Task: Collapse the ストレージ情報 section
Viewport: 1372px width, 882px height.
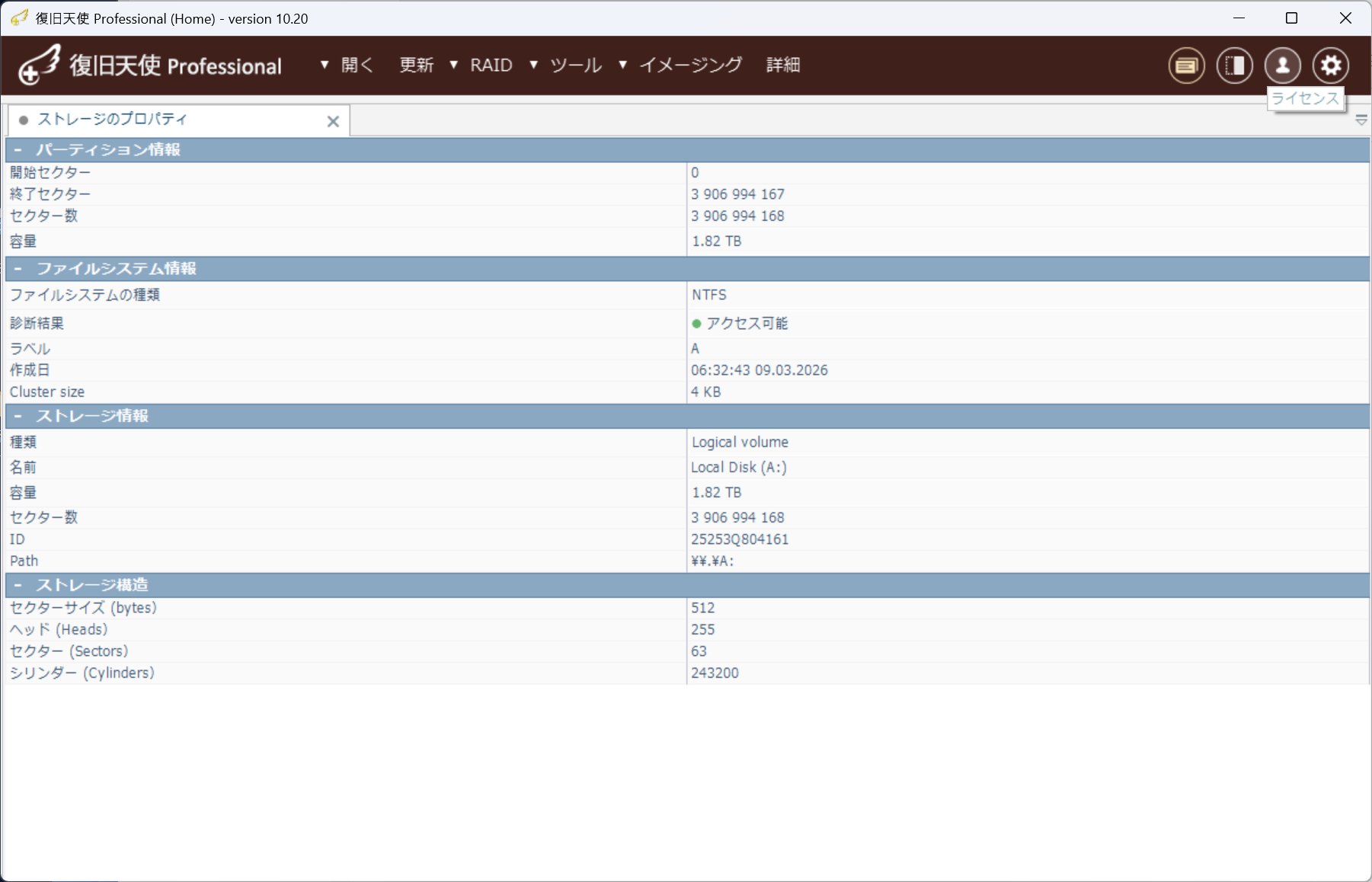Action: [x=18, y=417]
